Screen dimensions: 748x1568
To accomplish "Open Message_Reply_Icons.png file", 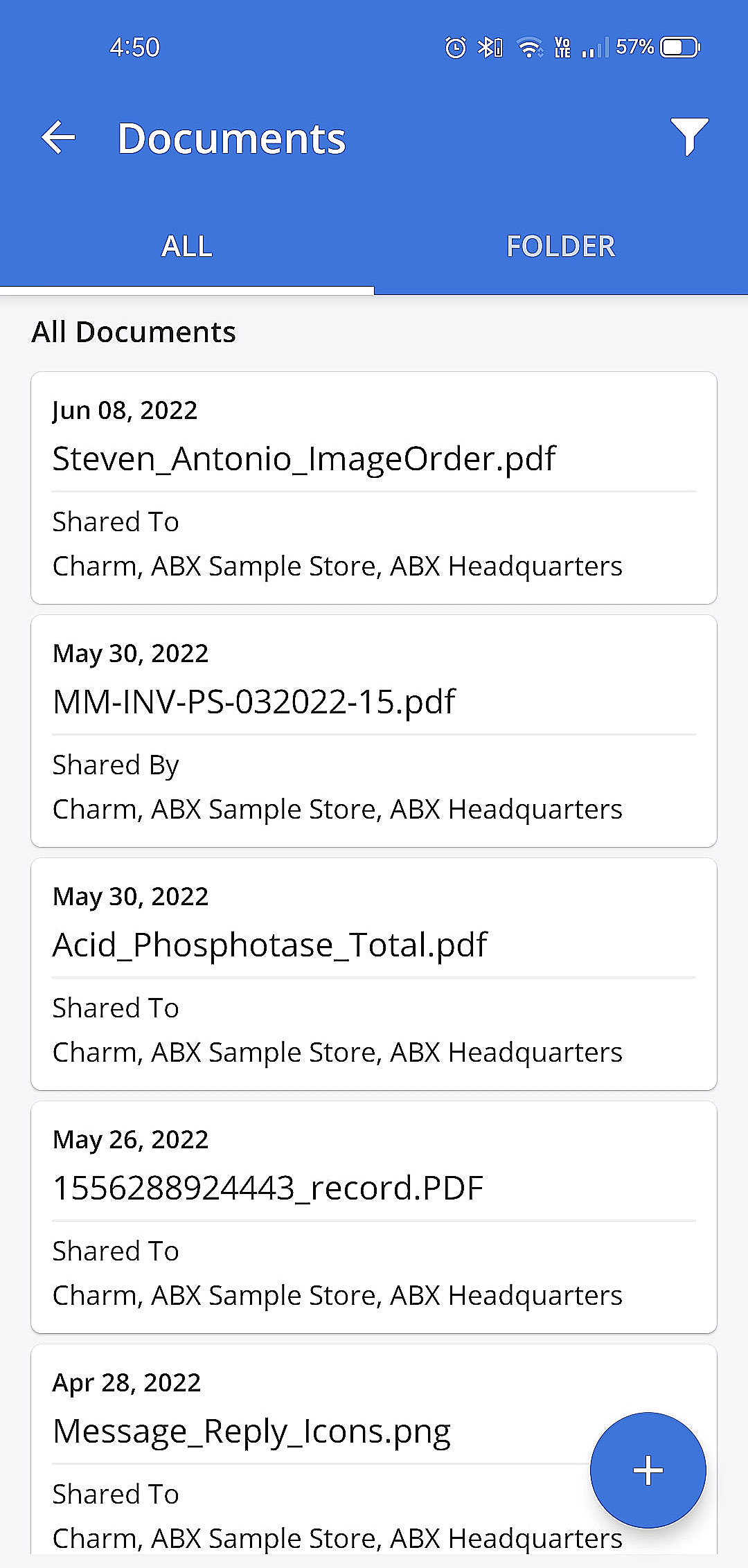I will [x=251, y=1431].
